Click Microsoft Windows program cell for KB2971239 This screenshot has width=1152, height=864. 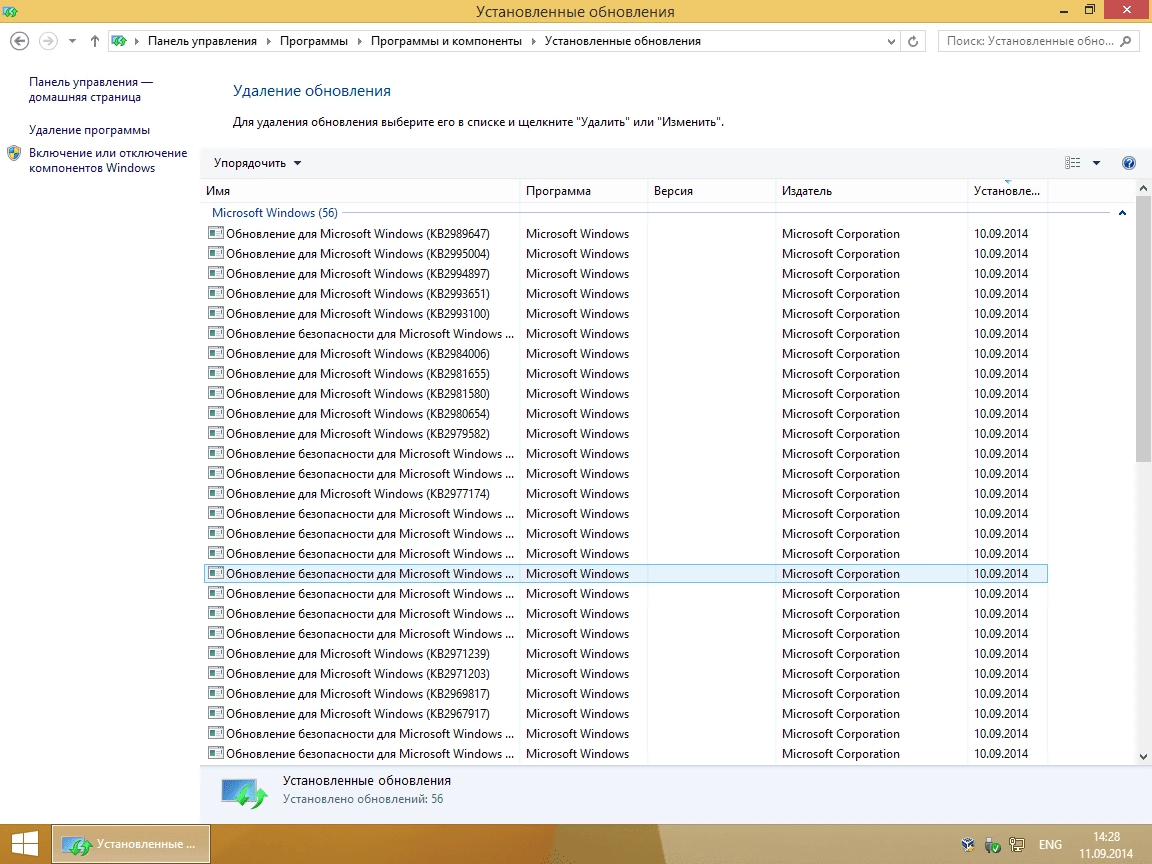[x=577, y=654]
